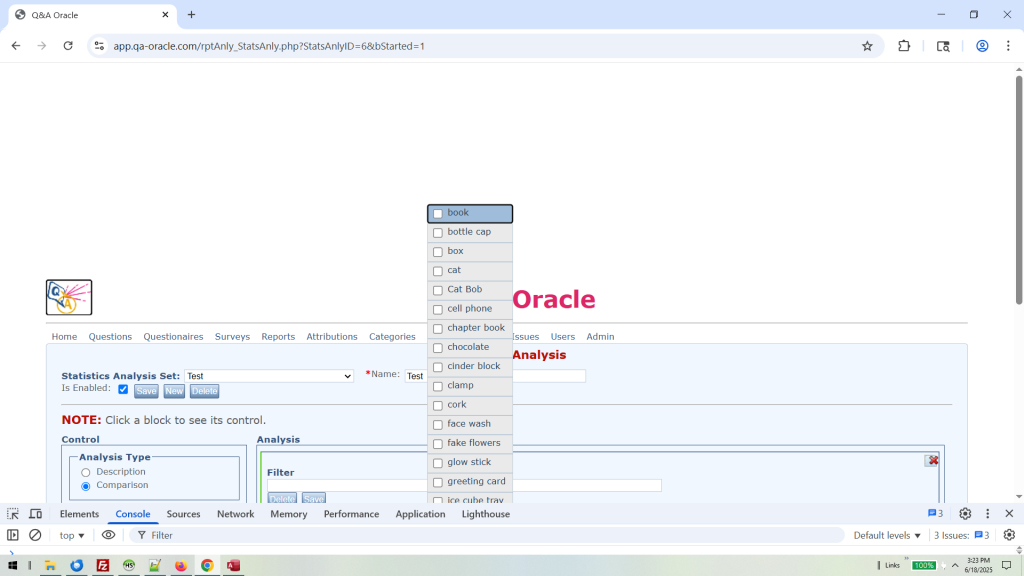
Task: Open Microsoft Access from the taskbar
Action: coord(233,566)
